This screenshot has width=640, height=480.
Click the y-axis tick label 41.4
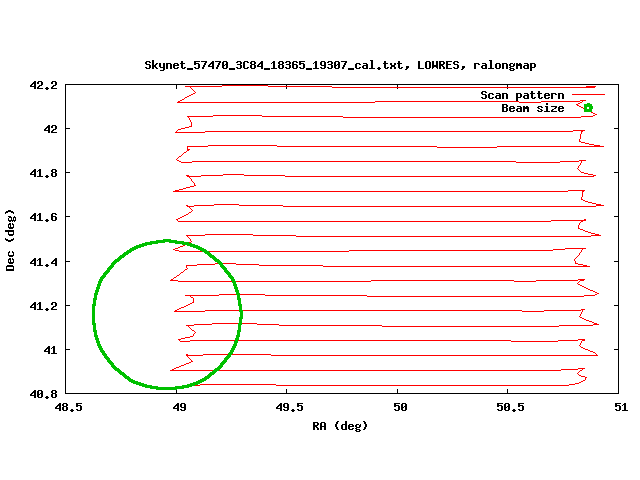(x=43, y=262)
